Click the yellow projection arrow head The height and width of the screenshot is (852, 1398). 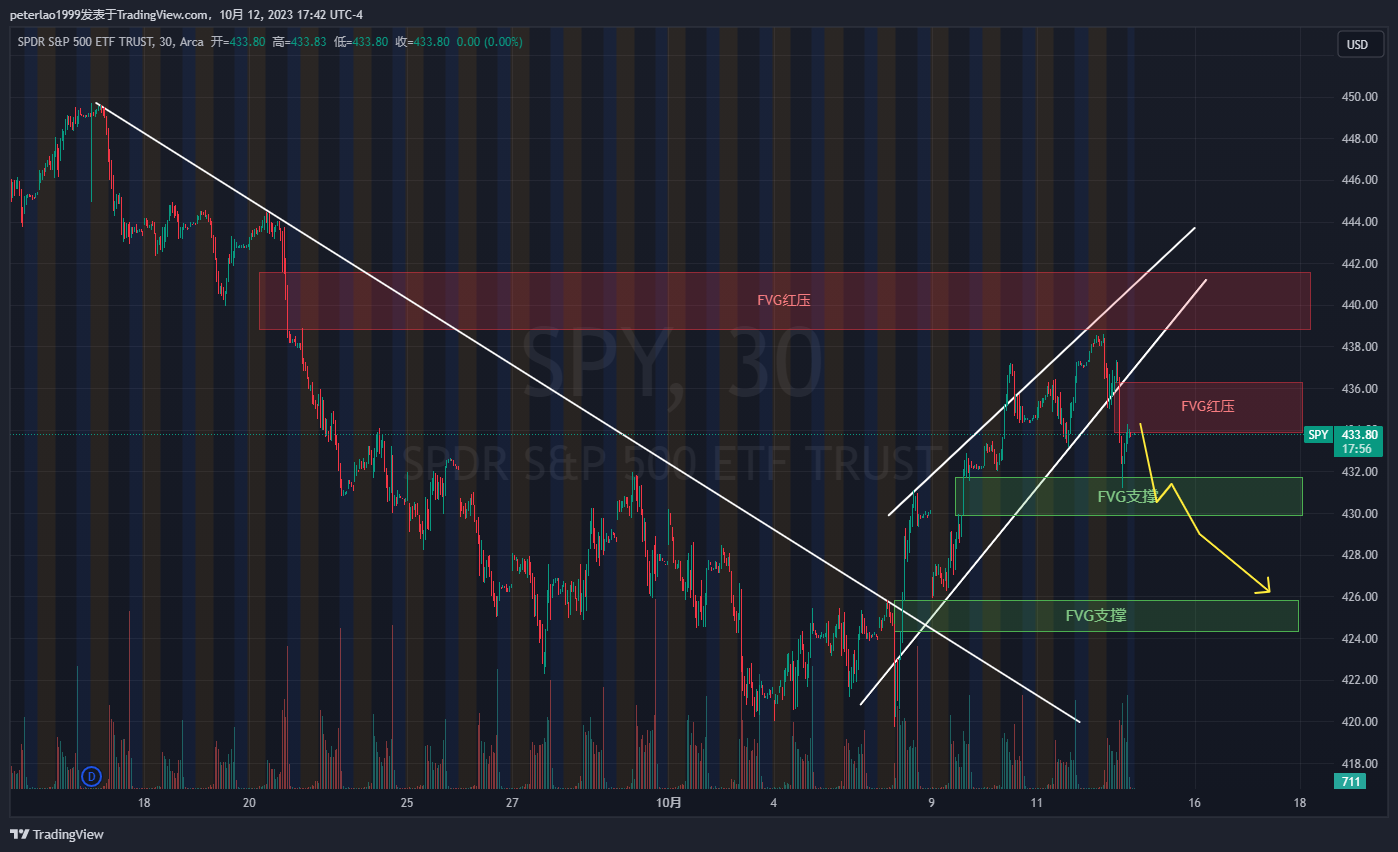(1266, 590)
